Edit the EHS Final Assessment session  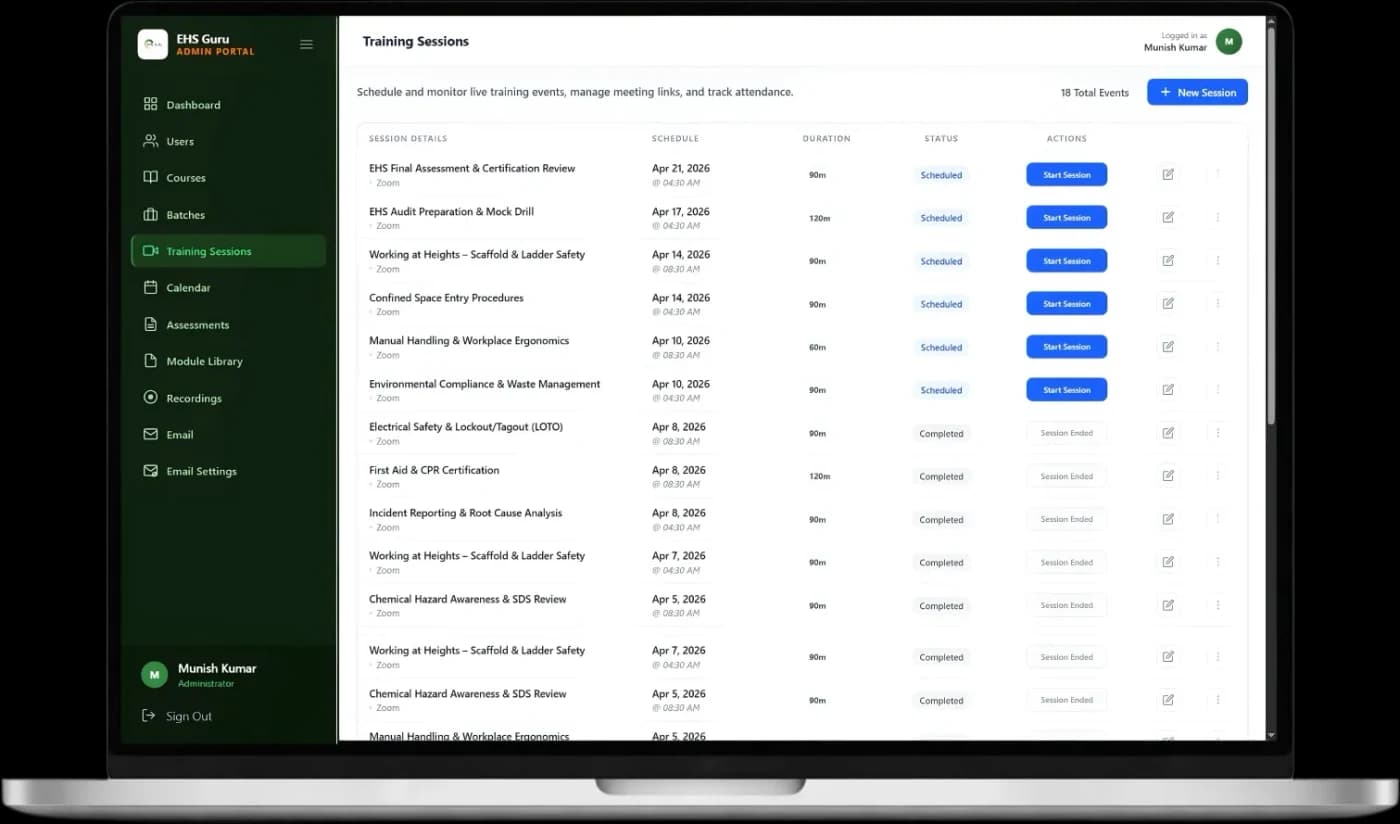click(x=1168, y=175)
